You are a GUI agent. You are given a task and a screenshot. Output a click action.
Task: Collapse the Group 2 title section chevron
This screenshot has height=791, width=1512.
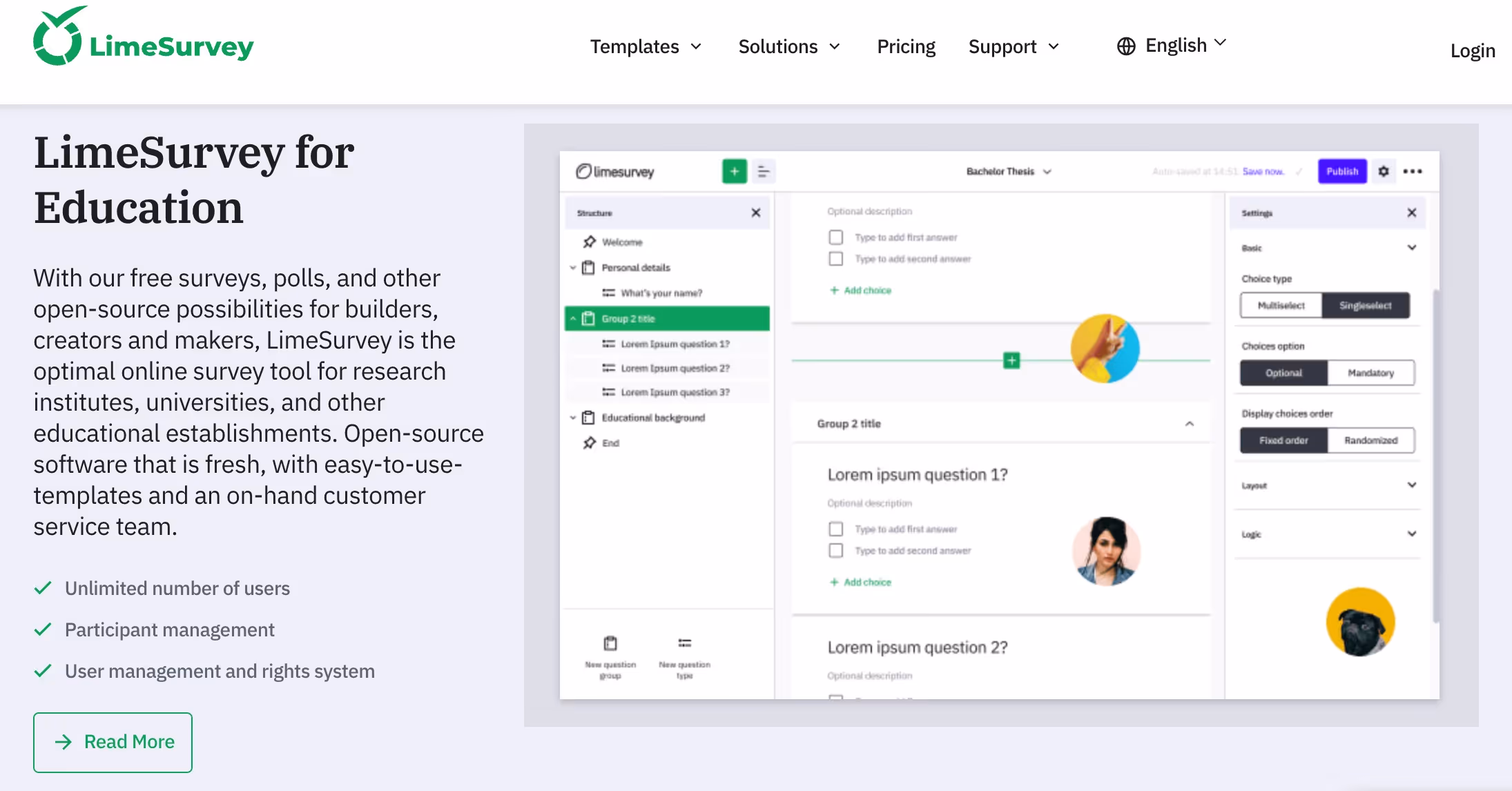(x=1190, y=423)
